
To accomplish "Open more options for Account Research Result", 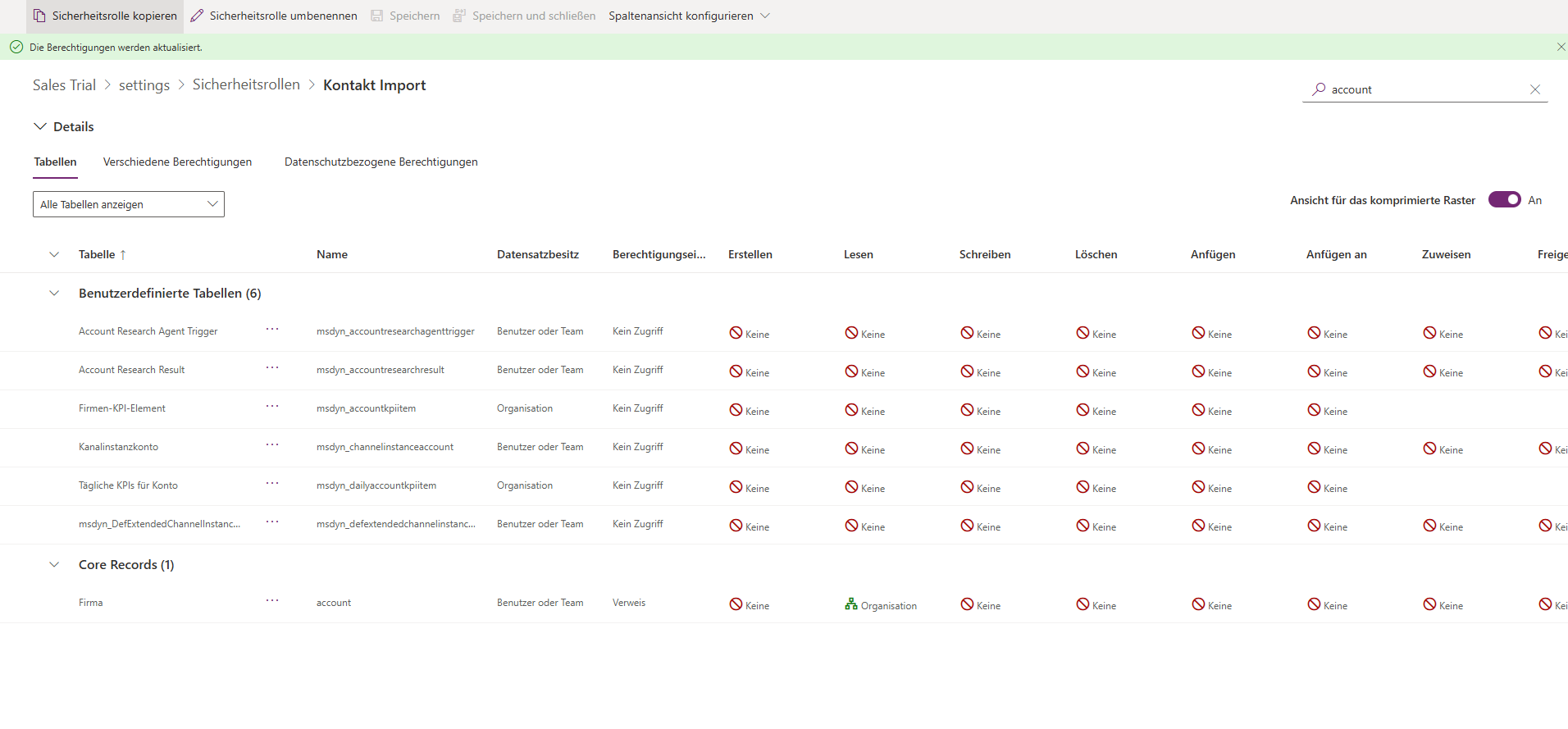I will tap(272, 368).
